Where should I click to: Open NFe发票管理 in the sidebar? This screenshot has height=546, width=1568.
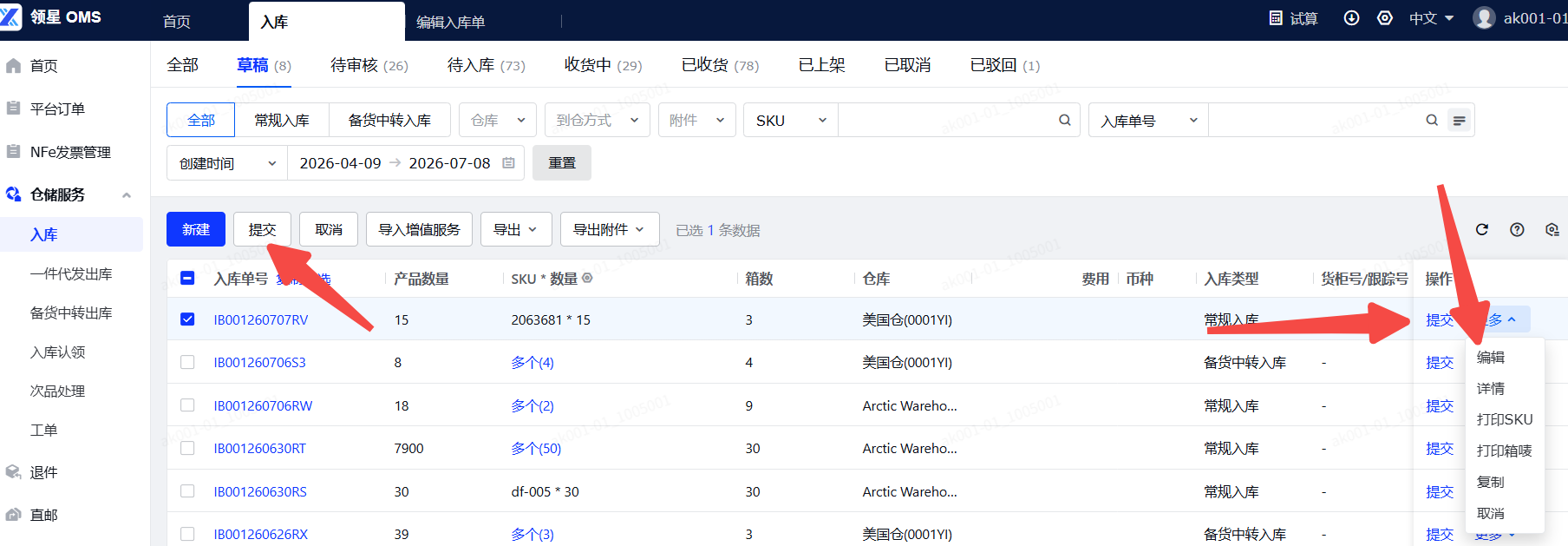click(70, 152)
